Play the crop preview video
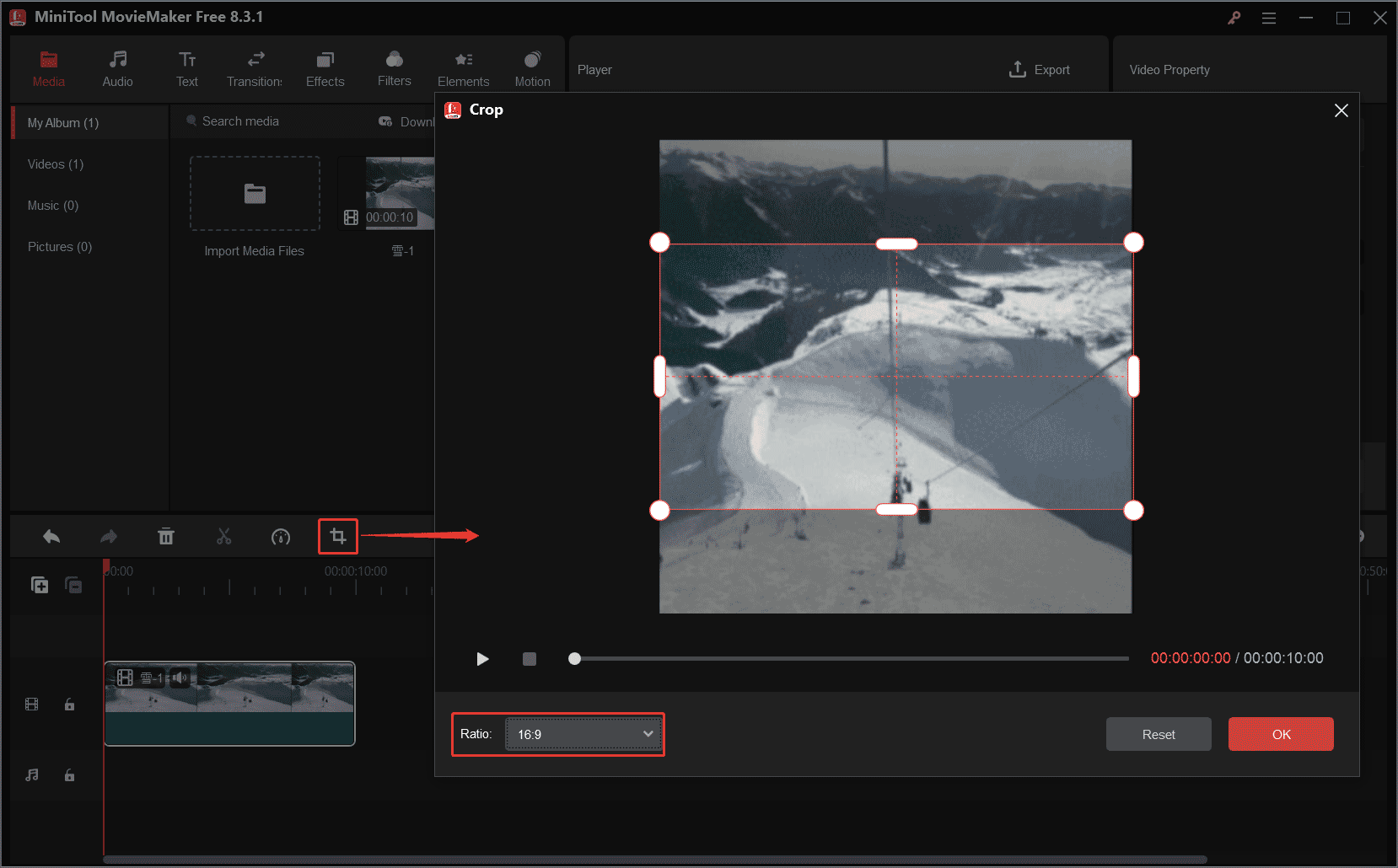 coord(482,659)
